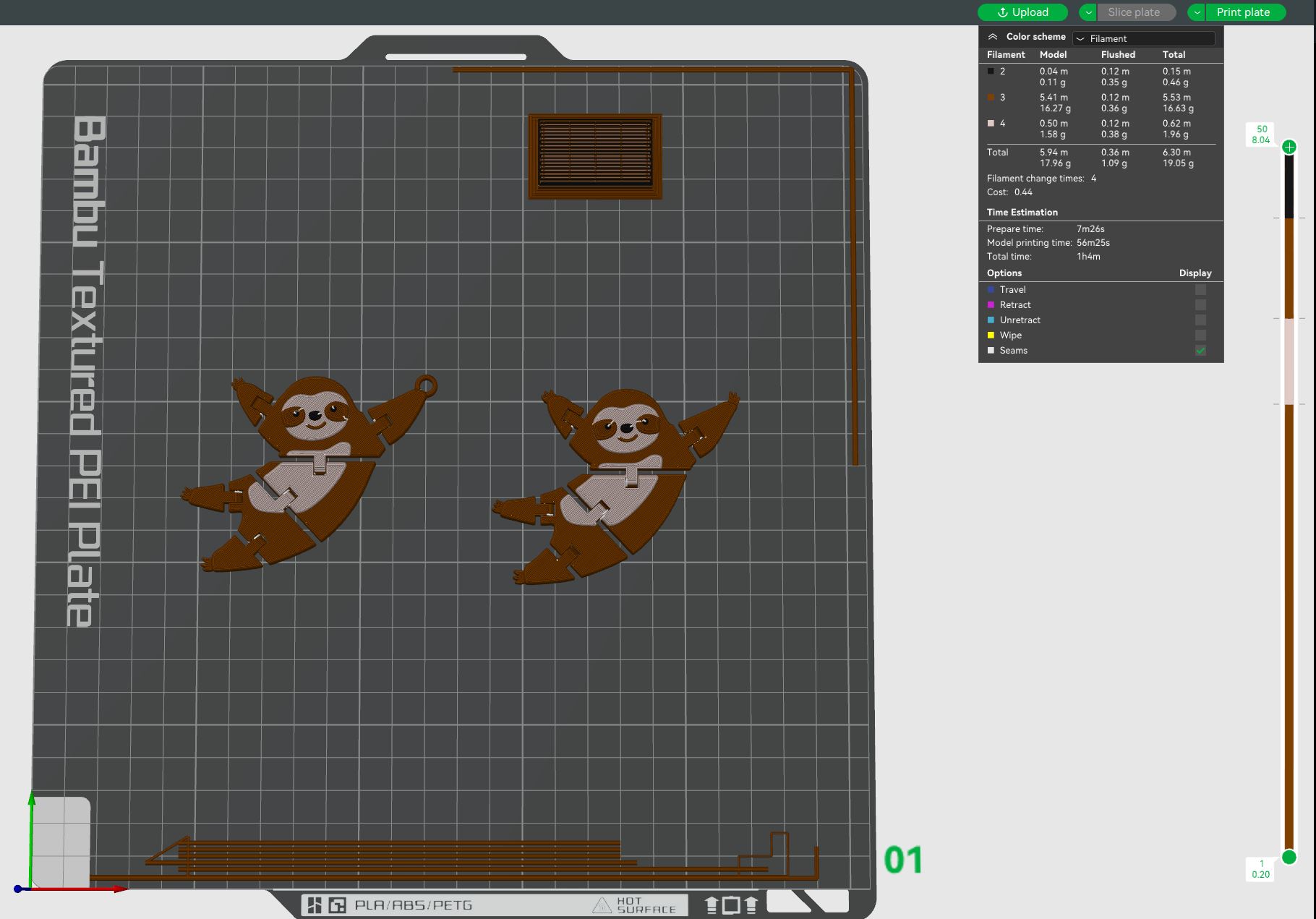Viewport: 1316px width, 919px height.
Task: Click the Upload button
Action: [1022, 12]
